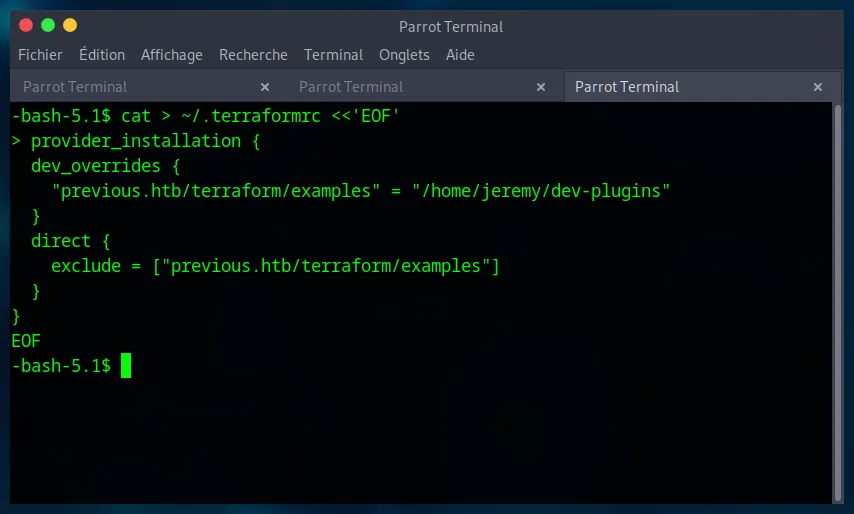Open the Édition menu

tap(102, 55)
